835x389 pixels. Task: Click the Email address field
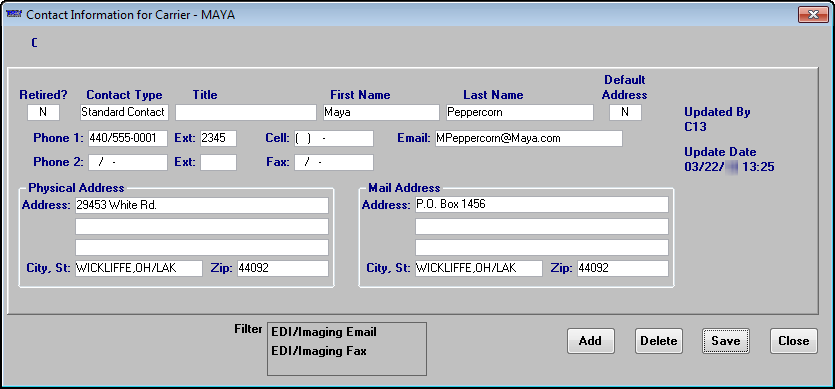point(528,139)
